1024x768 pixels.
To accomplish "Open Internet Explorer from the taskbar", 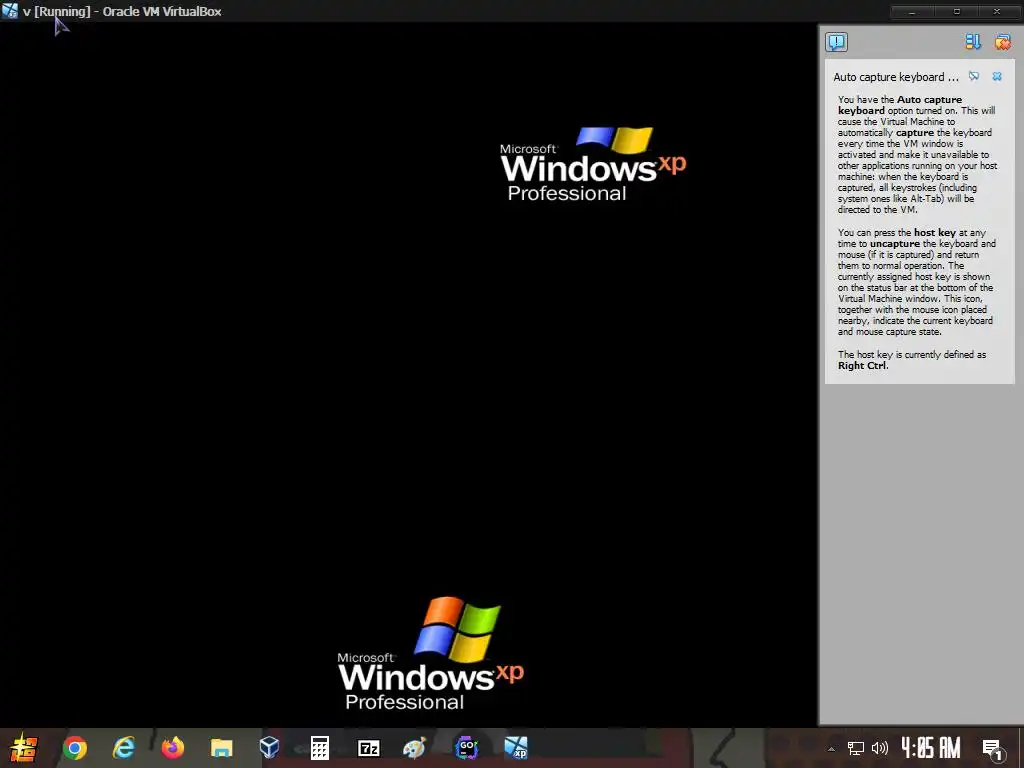I will click(x=124, y=748).
